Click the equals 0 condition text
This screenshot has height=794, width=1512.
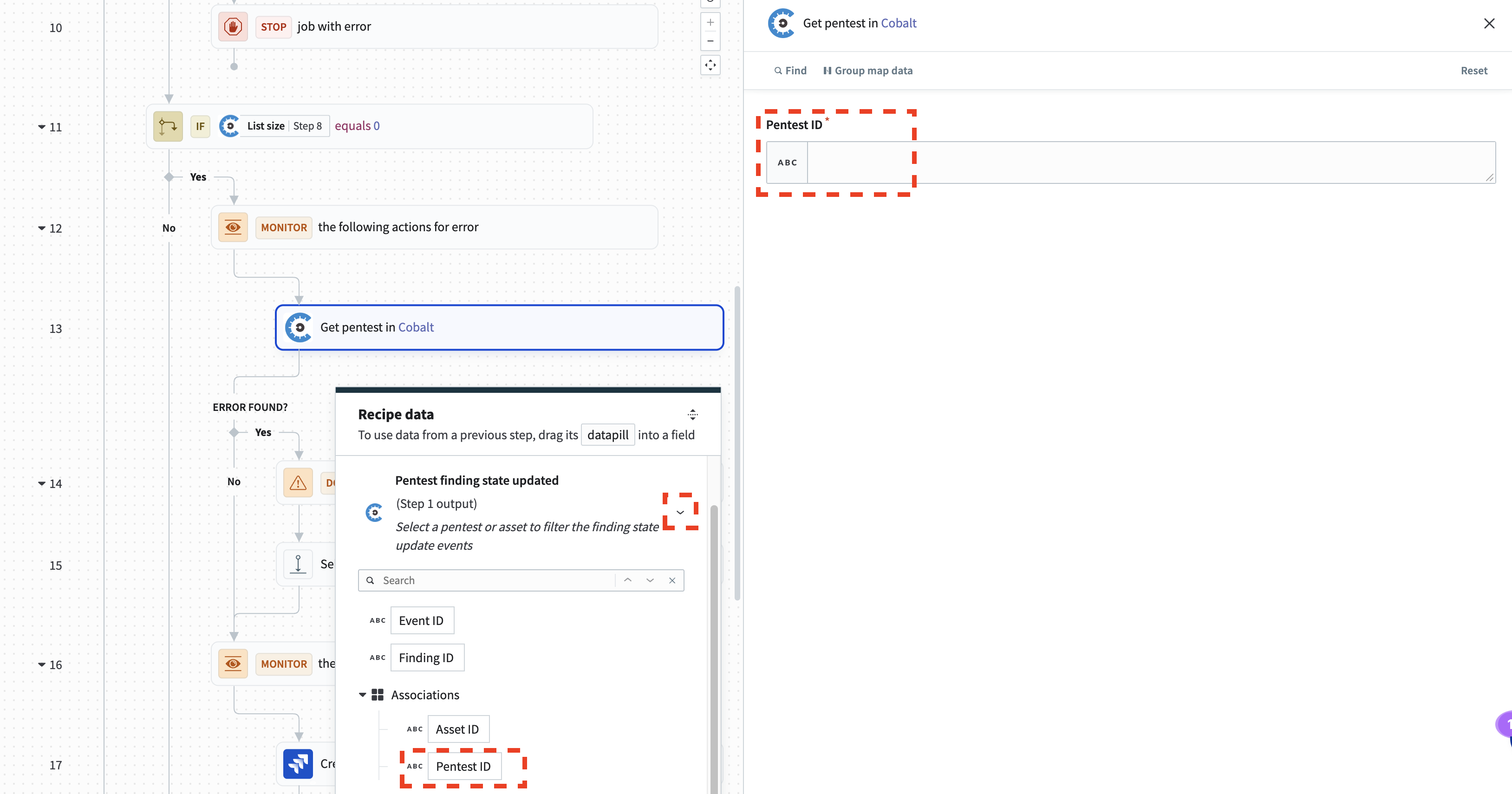[357, 125]
